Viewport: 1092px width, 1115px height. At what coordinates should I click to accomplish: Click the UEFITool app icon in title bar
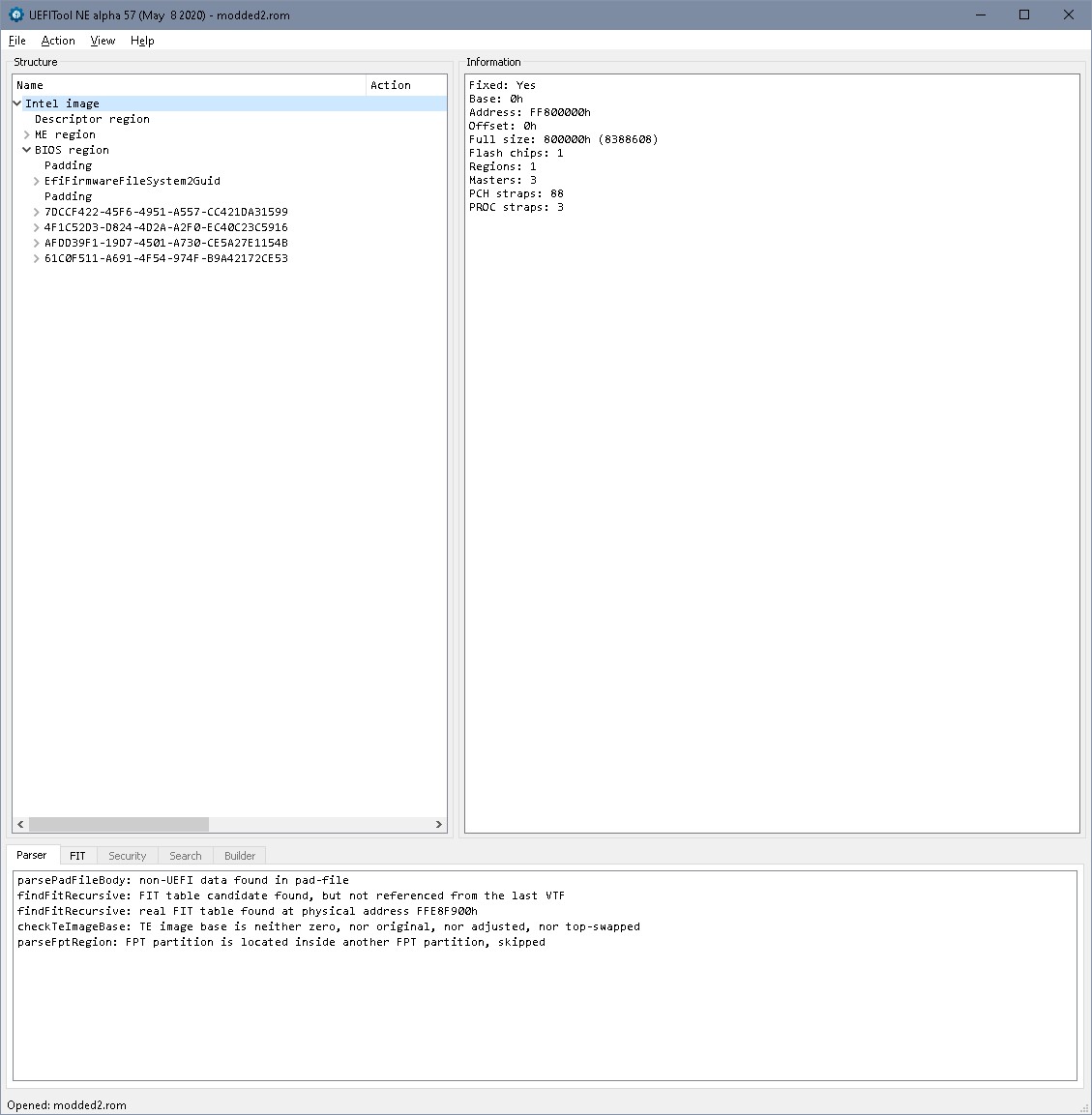click(15, 15)
